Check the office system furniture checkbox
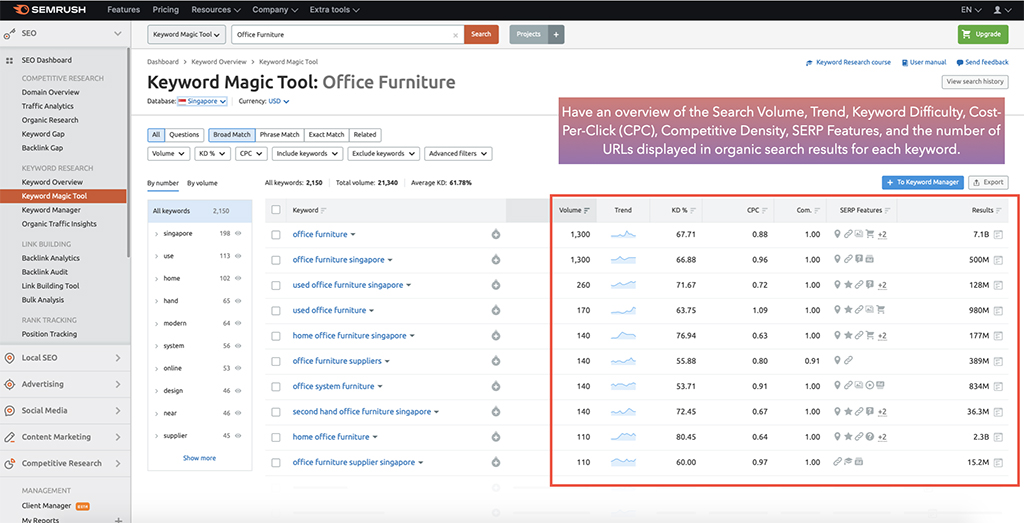Viewport: 1024px width, 523px height. pyautogui.click(x=276, y=387)
